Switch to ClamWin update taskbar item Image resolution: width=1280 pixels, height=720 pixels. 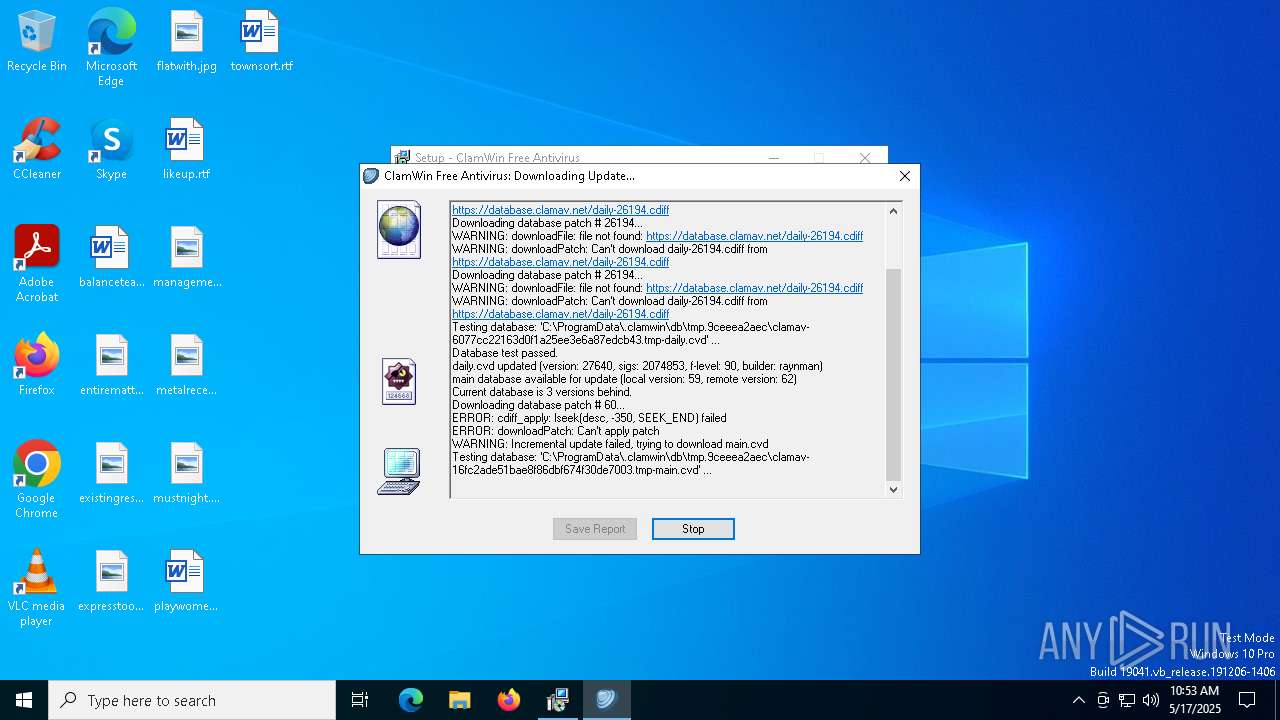click(x=606, y=700)
